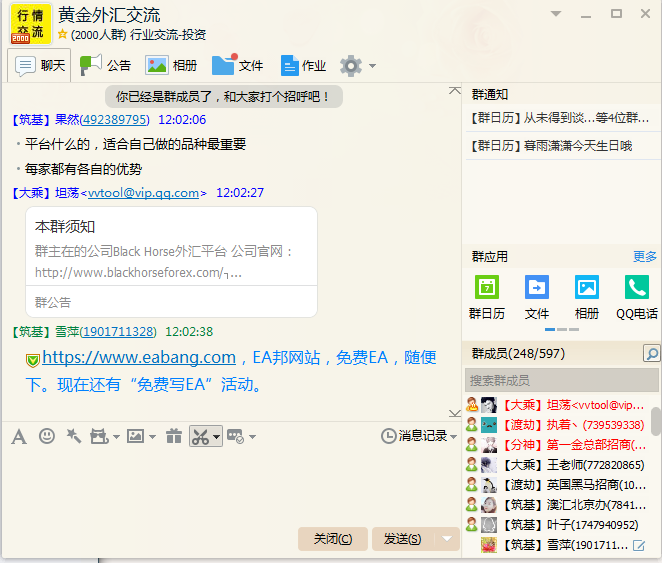Open the 公告 announcements tab

(x=105, y=65)
